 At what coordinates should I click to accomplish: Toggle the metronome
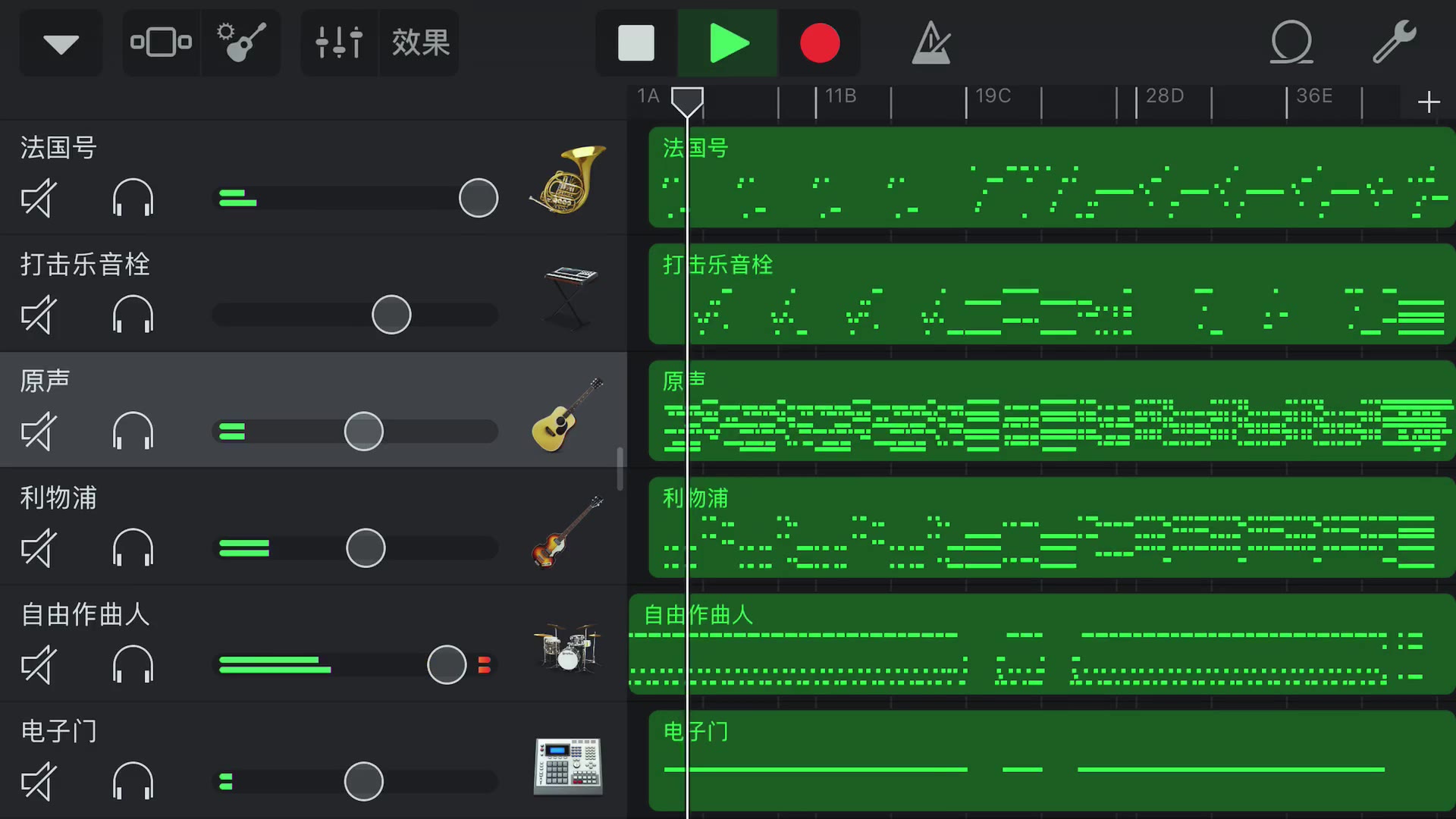click(930, 42)
